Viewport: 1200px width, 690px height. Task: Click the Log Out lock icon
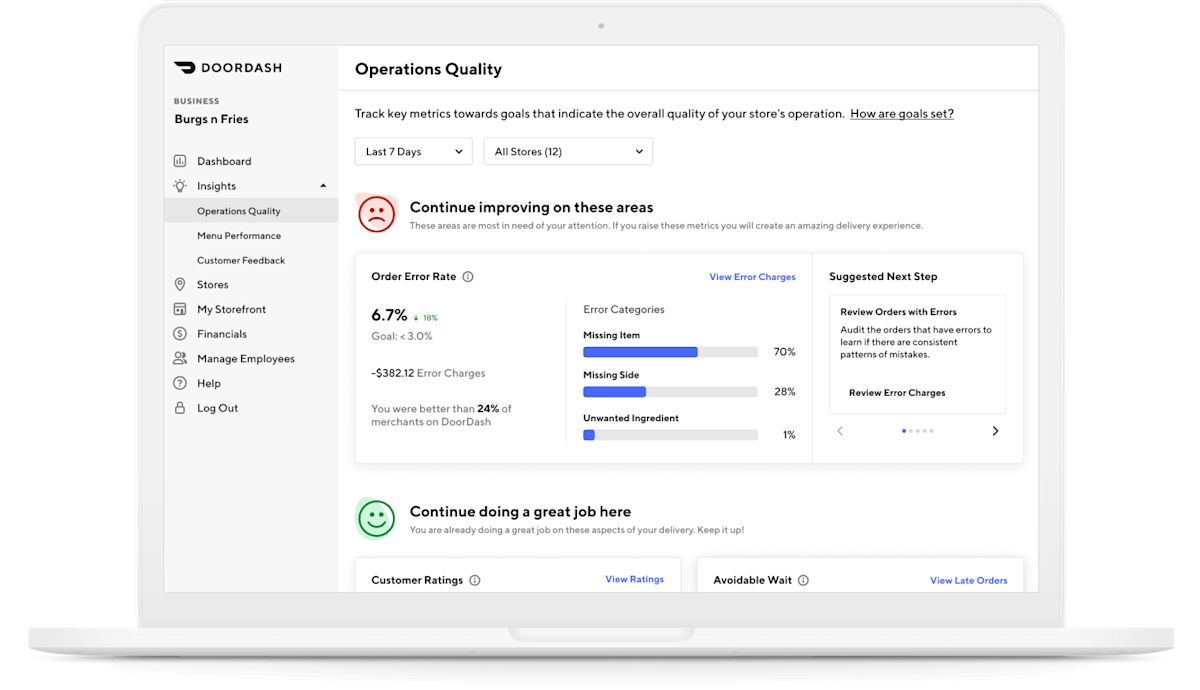click(x=180, y=408)
